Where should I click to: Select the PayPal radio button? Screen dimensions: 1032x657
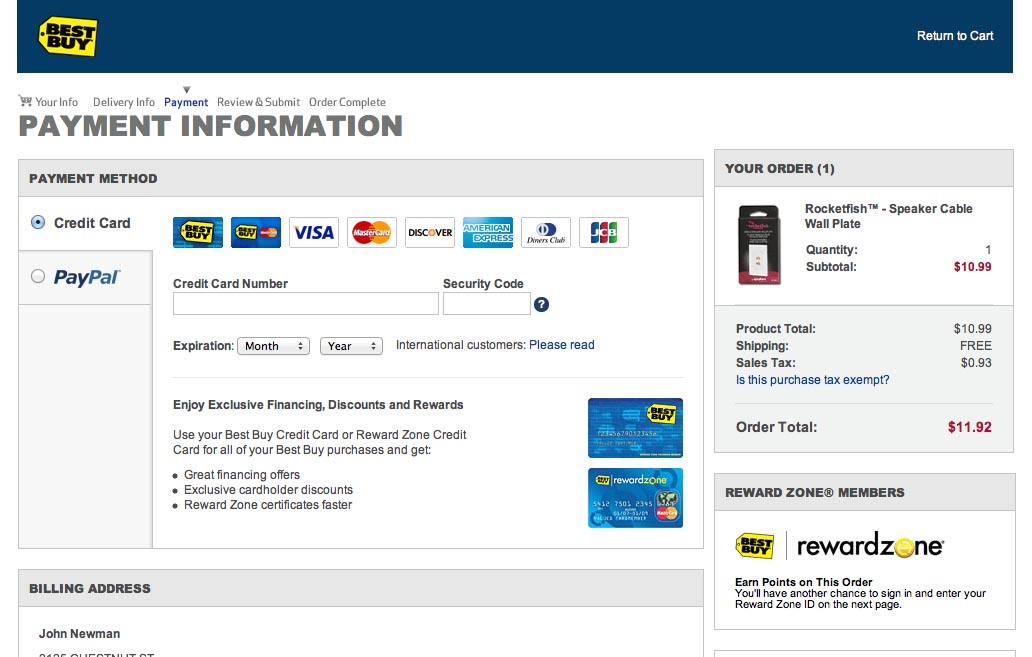38,276
